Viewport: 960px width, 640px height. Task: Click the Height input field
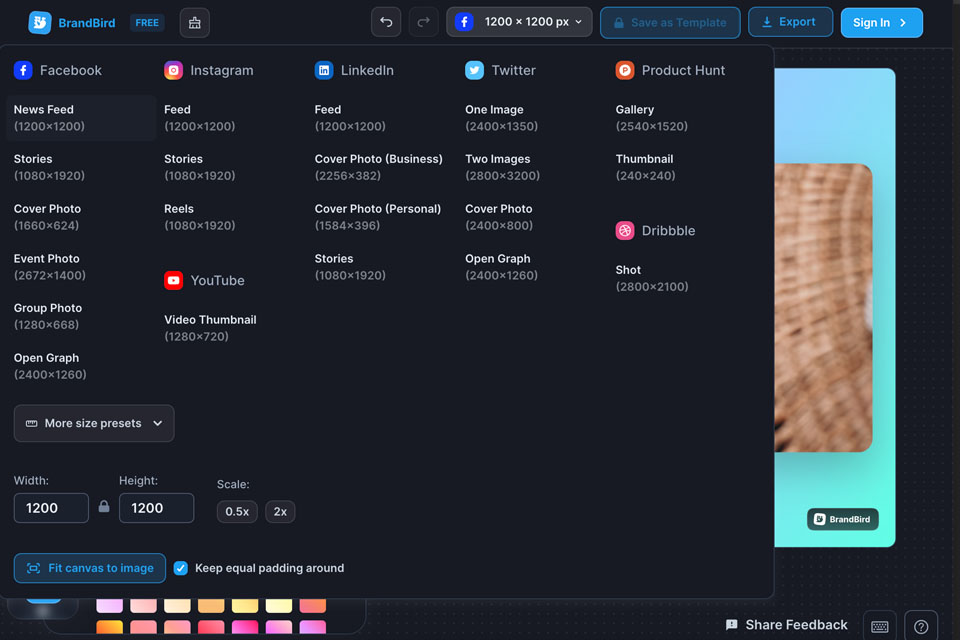point(157,508)
